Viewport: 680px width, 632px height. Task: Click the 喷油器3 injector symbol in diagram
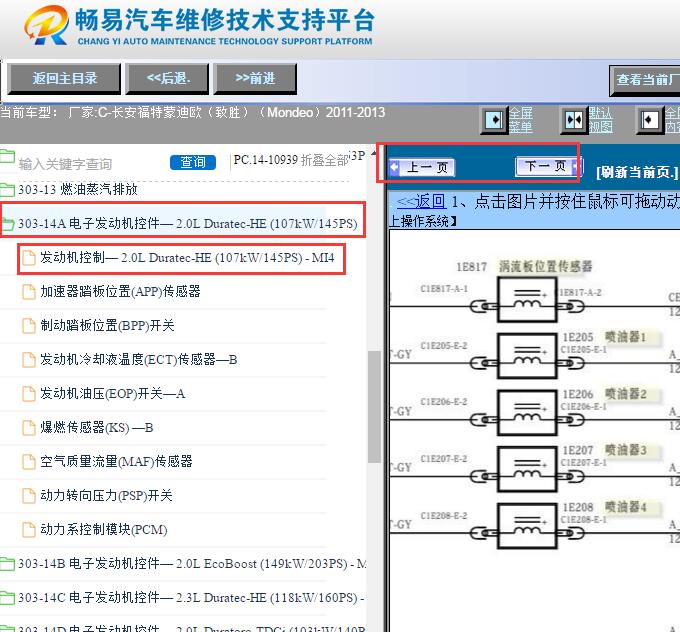pos(527,469)
